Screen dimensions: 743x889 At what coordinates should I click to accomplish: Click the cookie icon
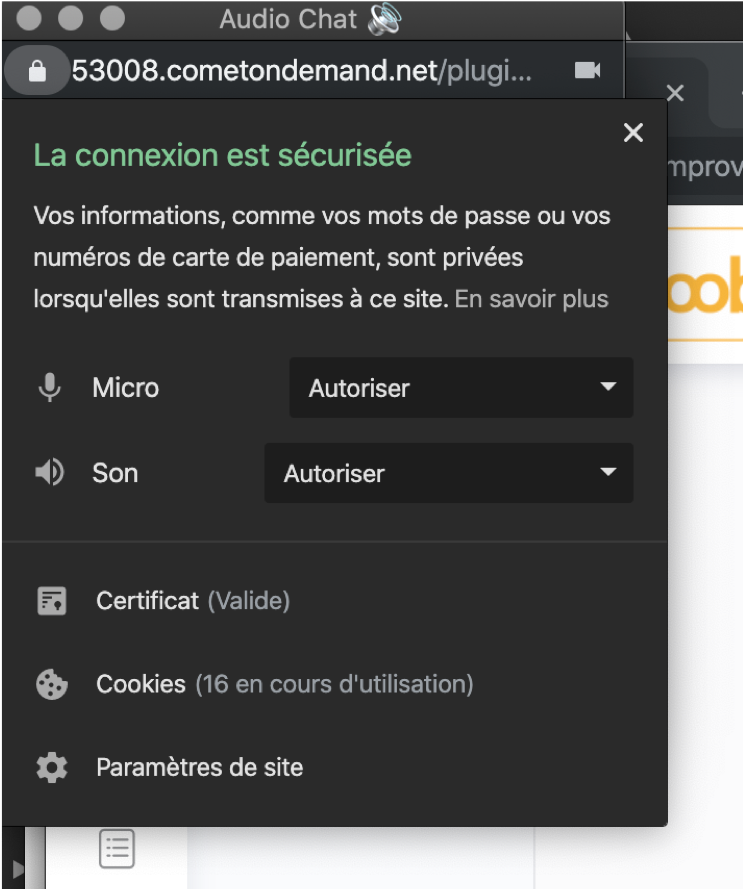tap(52, 684)
